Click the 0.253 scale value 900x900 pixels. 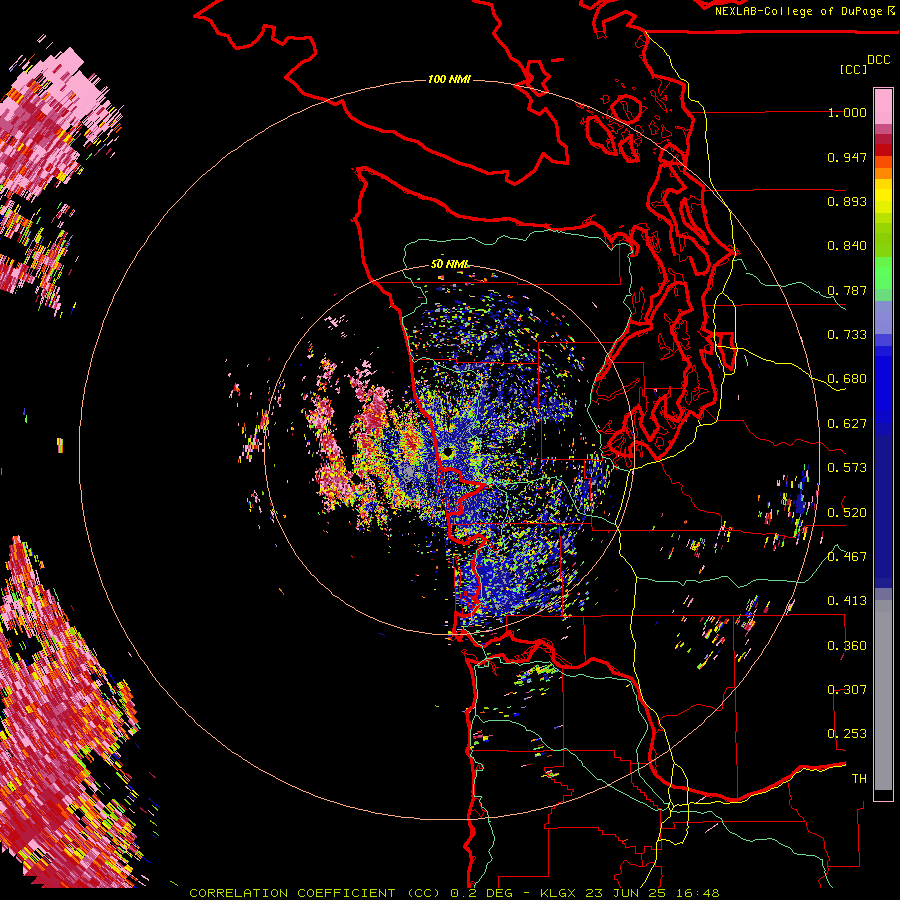847,734
